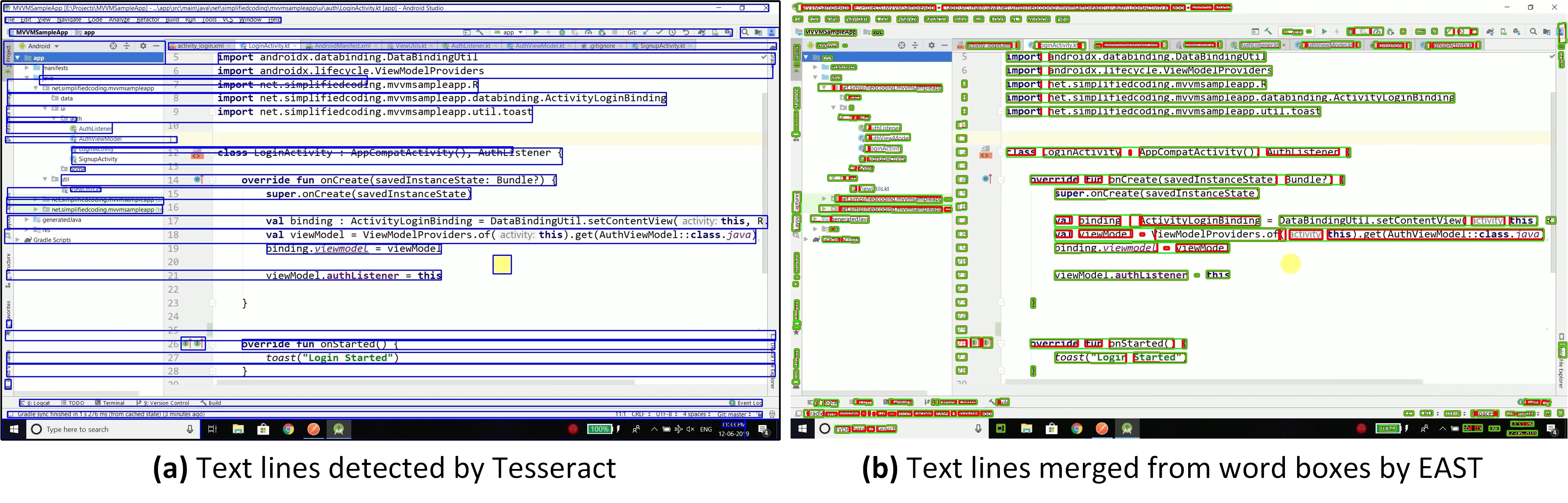Toggle the Project tool window stripe, left screenshot
1568x503 pixels.
pos(9,55)
